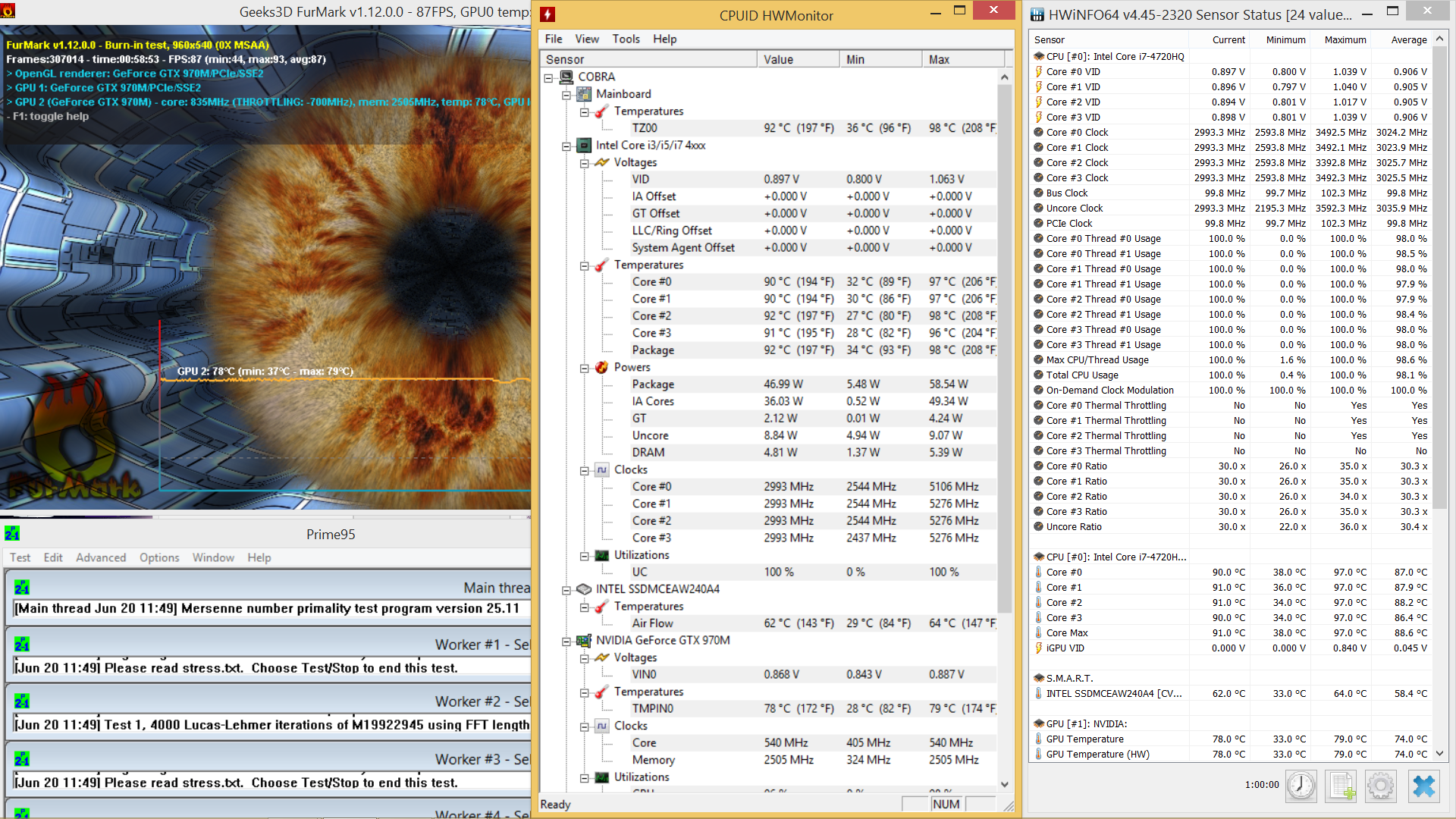
Task: Click the Worker #2 window icon
Action: [22, 701]
